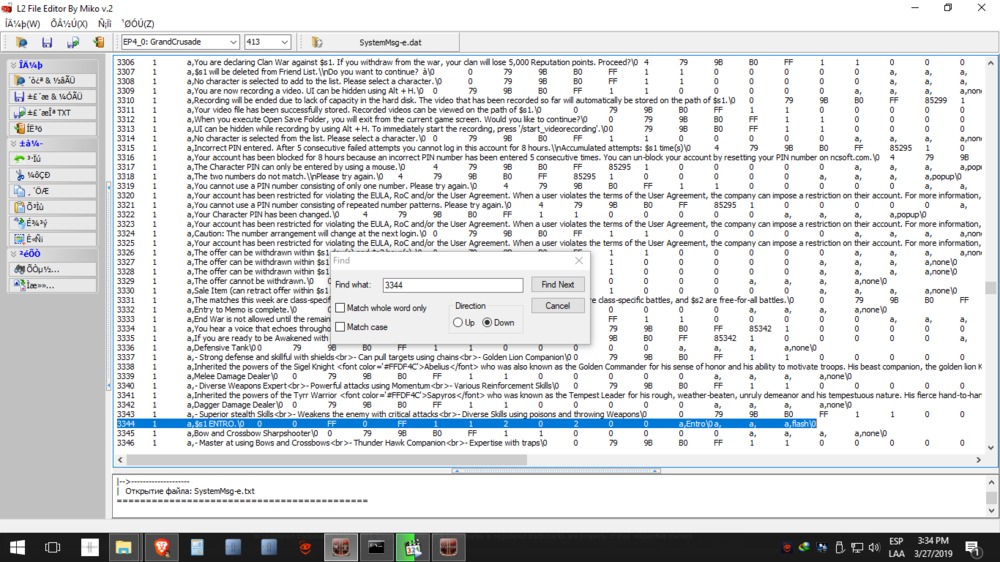The image size is (1000, 562).
Task: Click the Find what text field
Action: (x=452, y=285)
